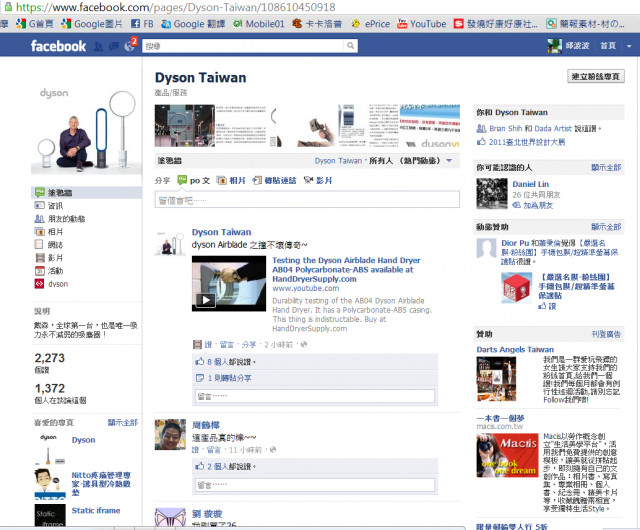This screenshot has width=640, height=530.
Task: Open Dyson Taiwan post author link
Action: pyautogui.click(x=222, y=232)
